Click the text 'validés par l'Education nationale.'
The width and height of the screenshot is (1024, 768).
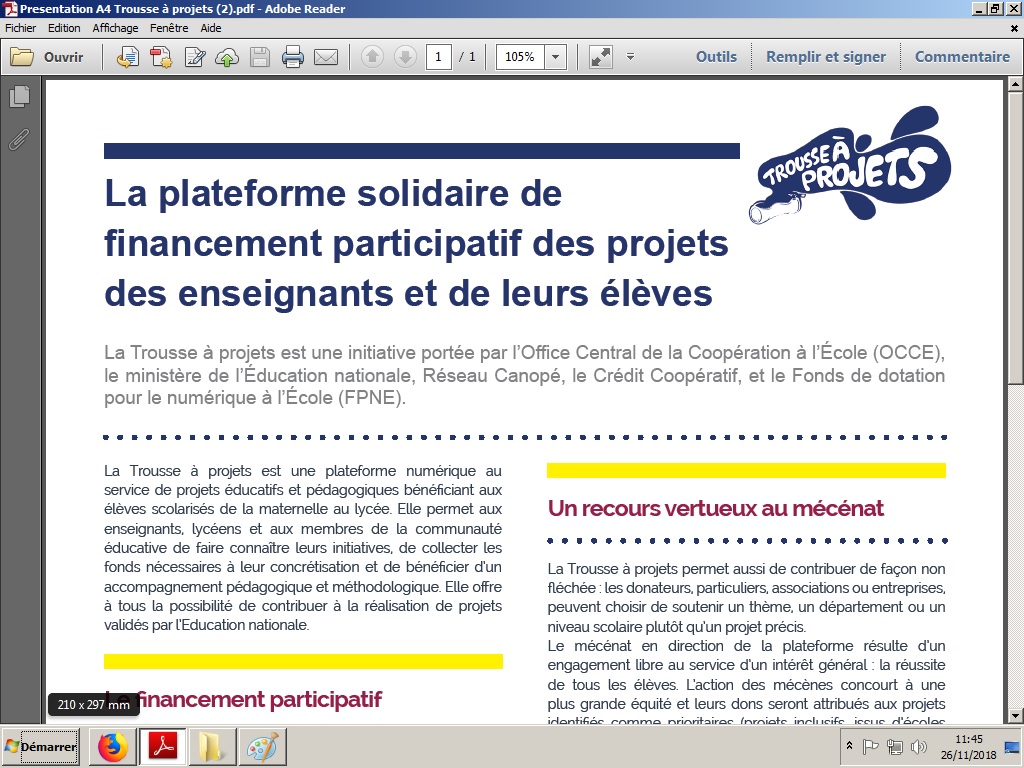pos(206,625)
